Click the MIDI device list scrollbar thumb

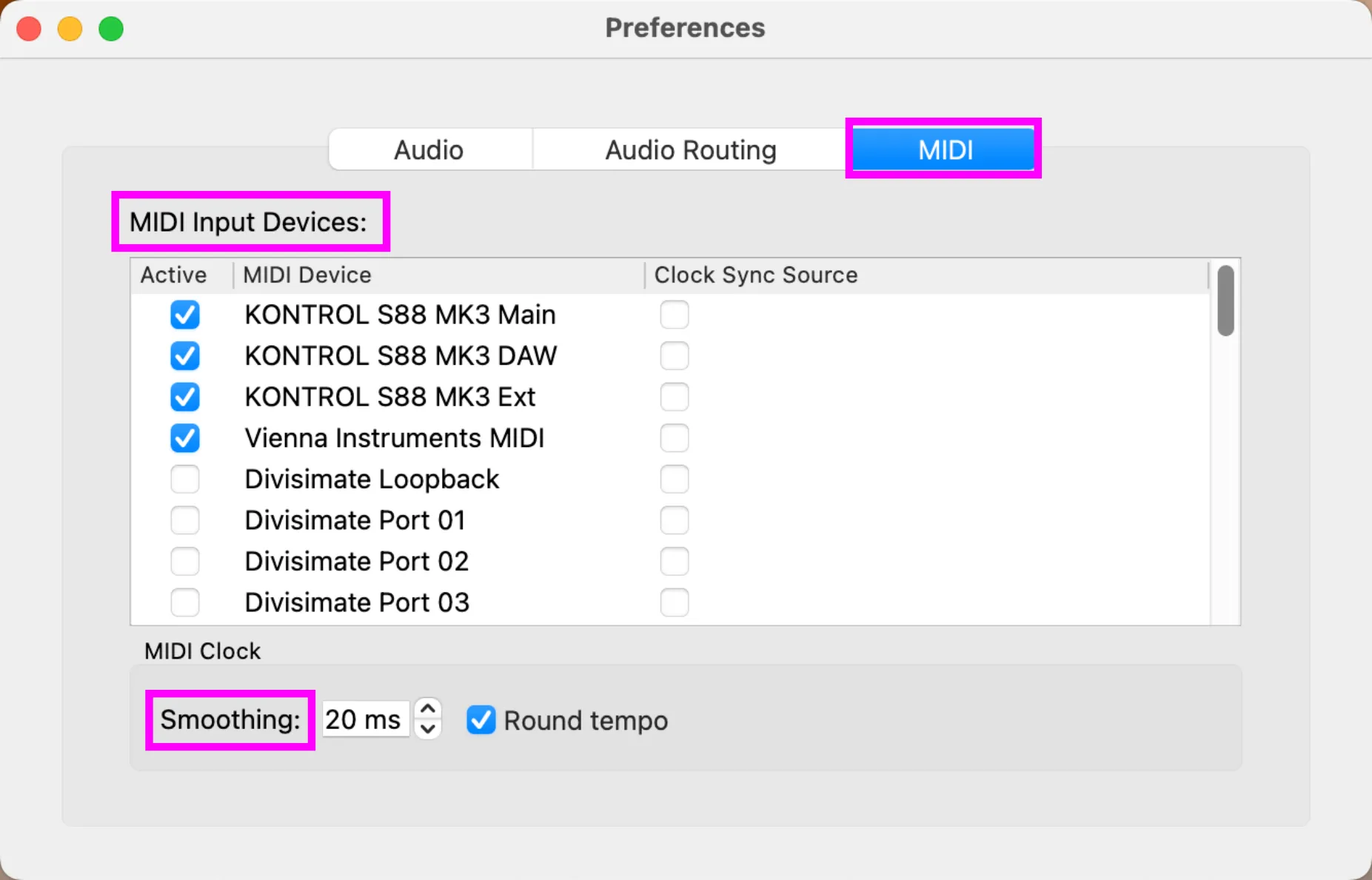tap(1225, 300)
